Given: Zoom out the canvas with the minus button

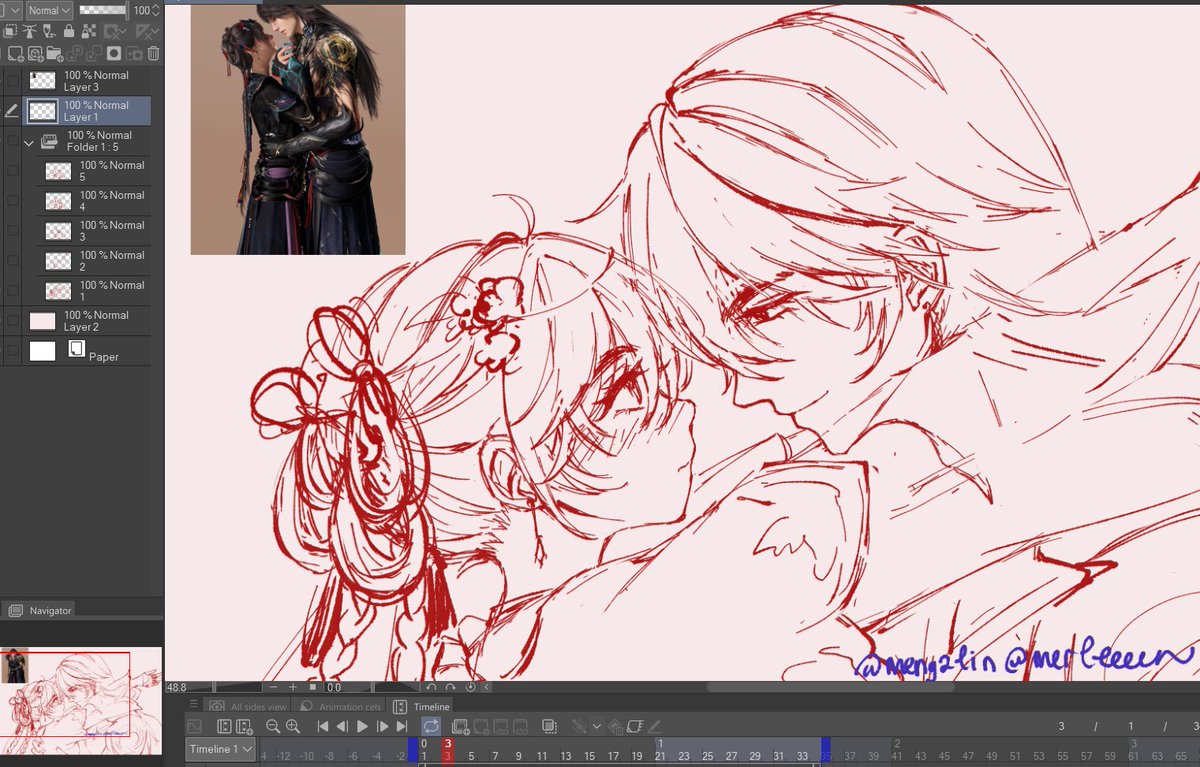Looking at the screenshot, I should [273, 687].
